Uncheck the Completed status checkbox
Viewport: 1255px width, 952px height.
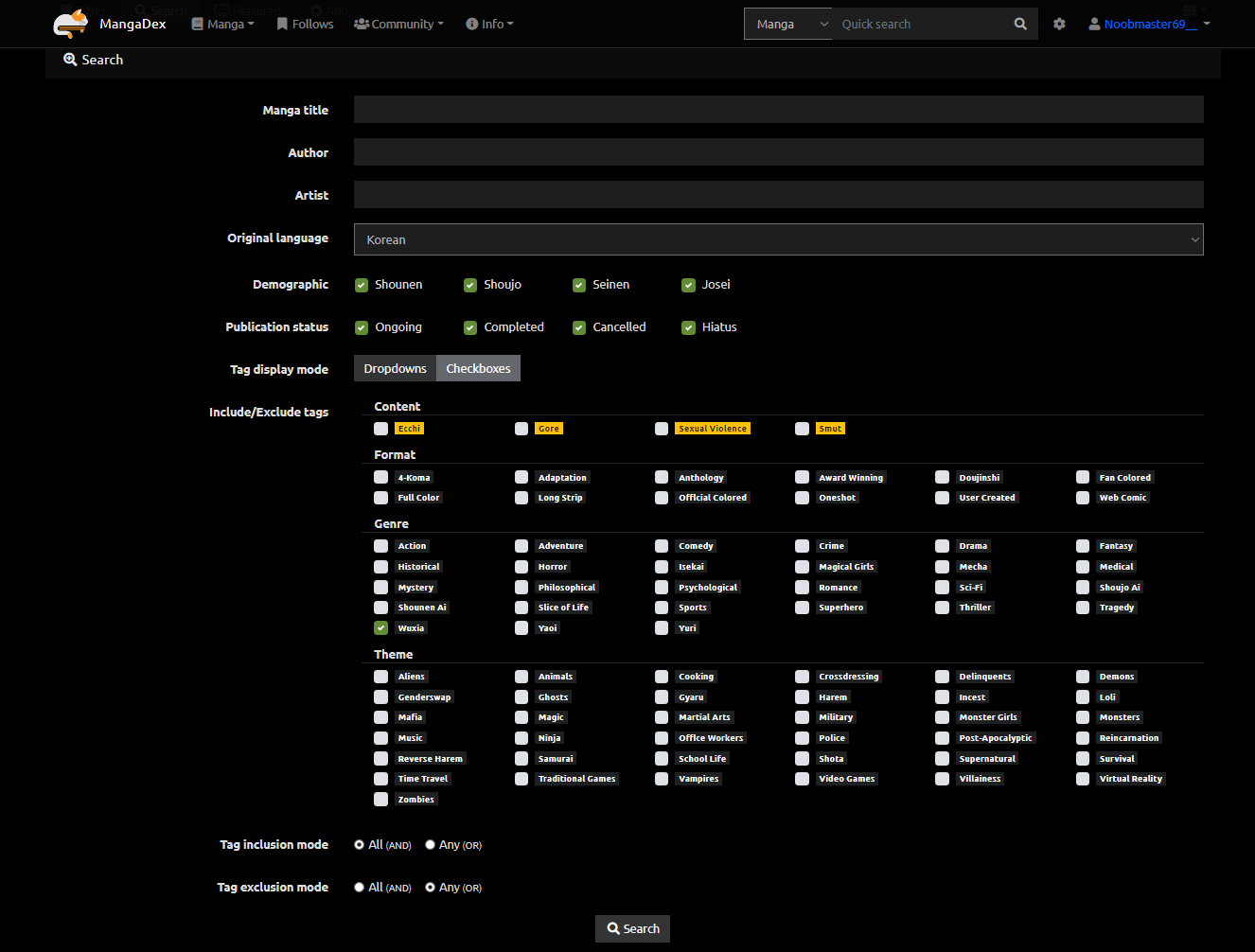click(x=470, y=327)
